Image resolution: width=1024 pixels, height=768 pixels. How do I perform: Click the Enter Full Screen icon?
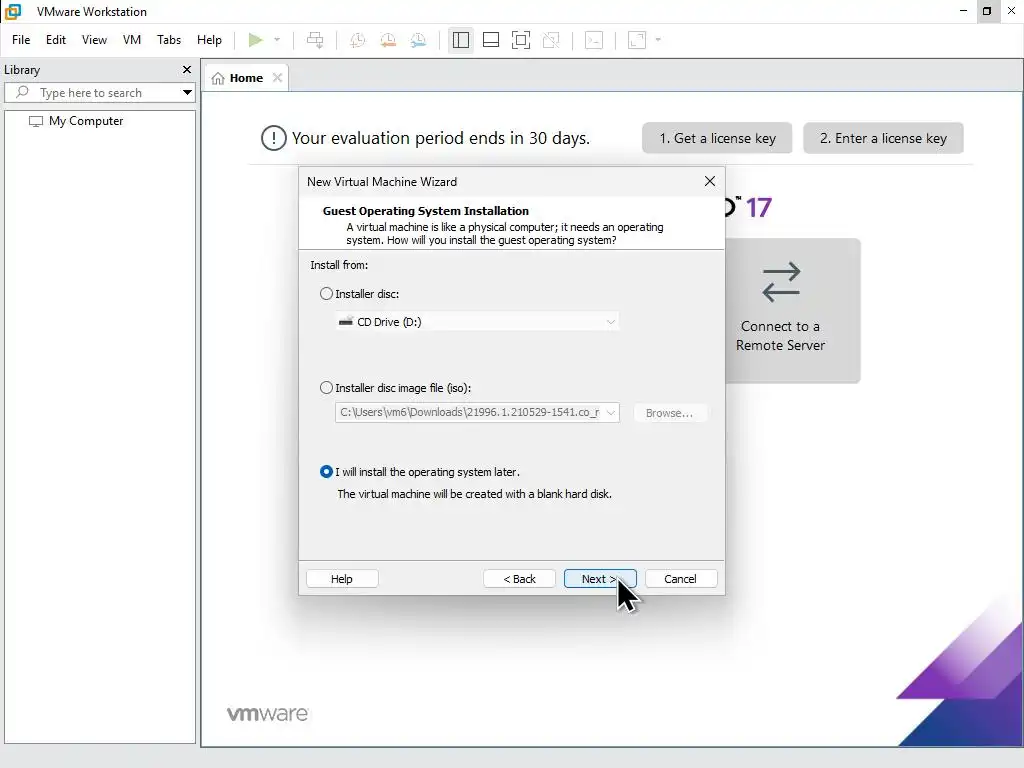520,40
